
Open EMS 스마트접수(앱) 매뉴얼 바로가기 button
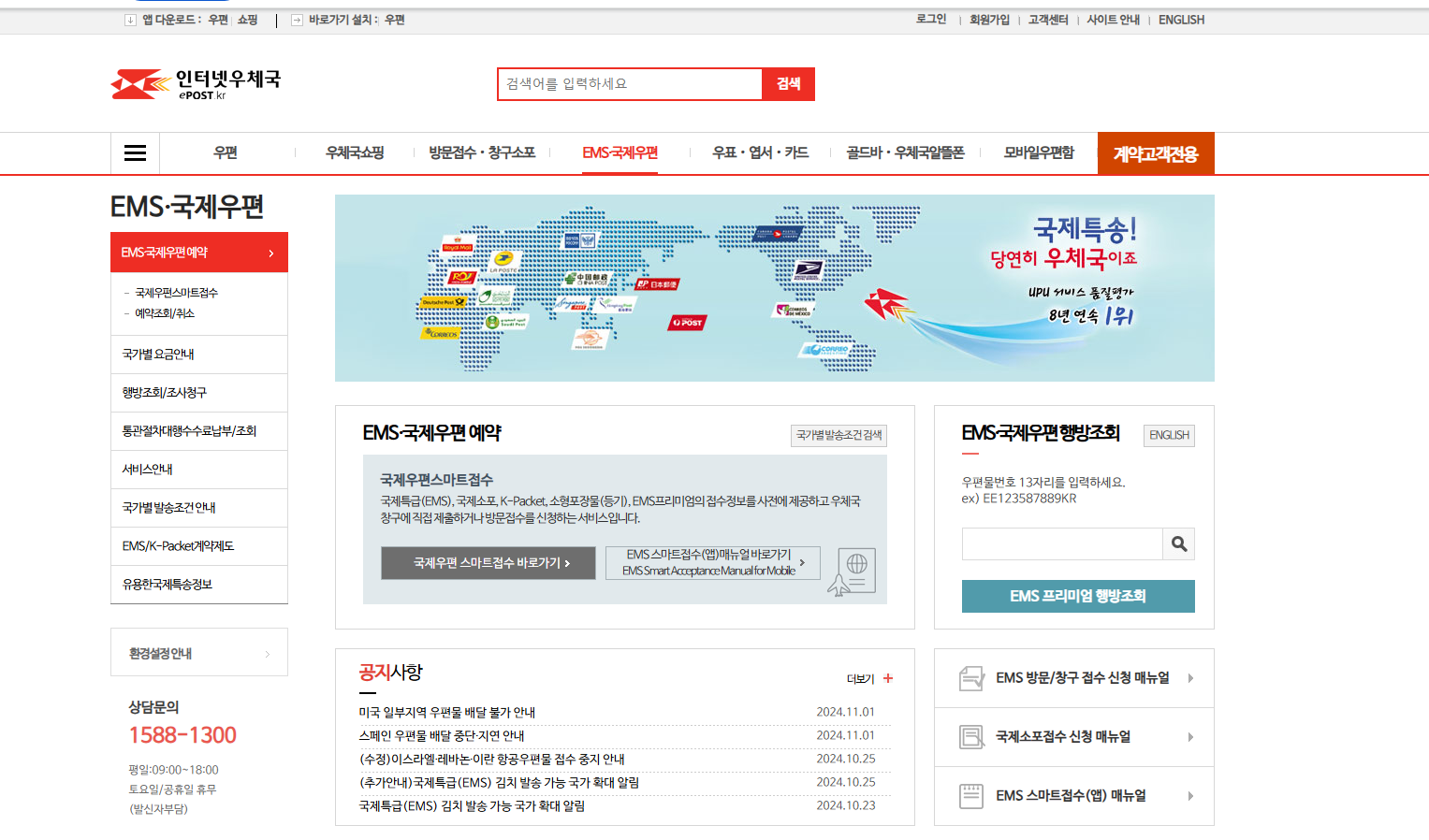point(713,563)
